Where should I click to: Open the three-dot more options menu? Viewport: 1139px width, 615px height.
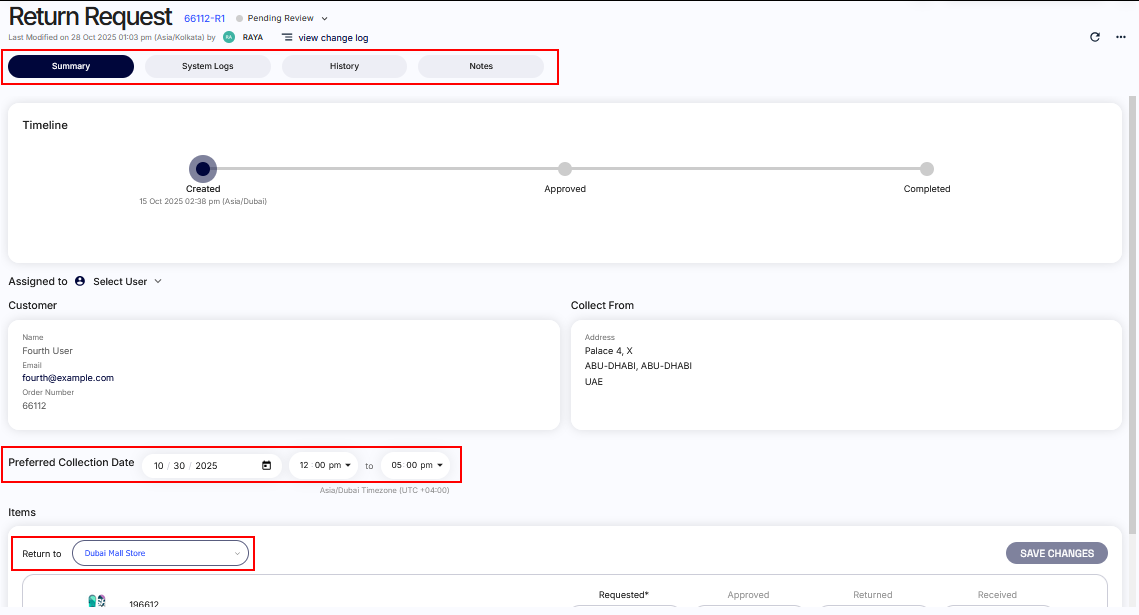[1121, 37]
